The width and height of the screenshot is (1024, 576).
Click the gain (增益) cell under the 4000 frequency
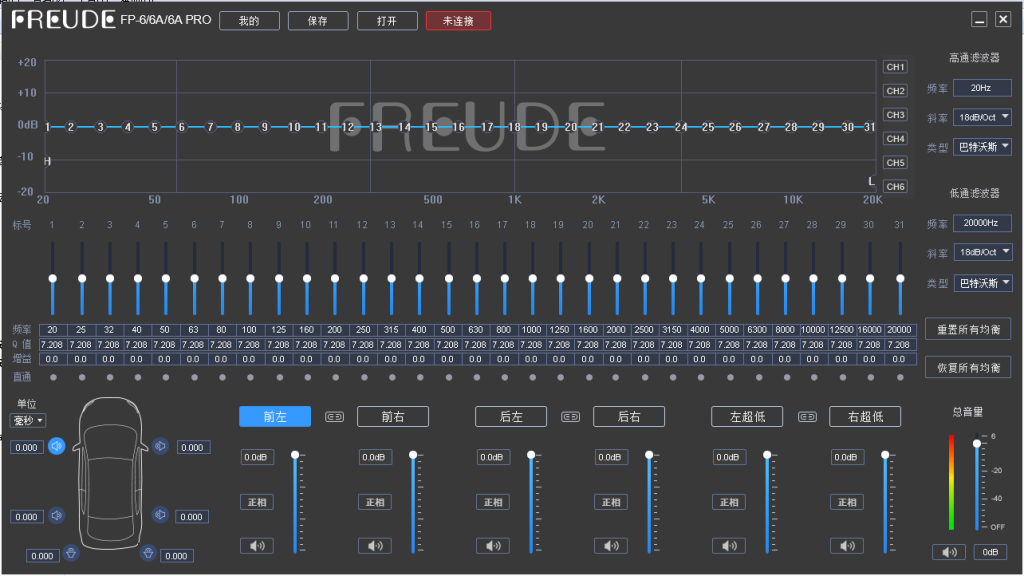click(x=699, y=359)
